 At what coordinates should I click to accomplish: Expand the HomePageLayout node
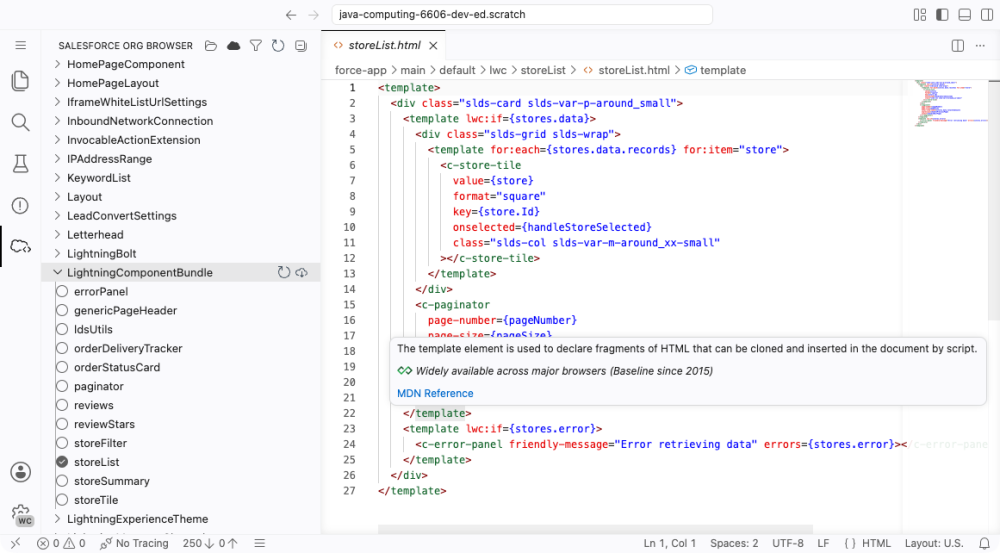pyautogui.click(x=57, y=83)
